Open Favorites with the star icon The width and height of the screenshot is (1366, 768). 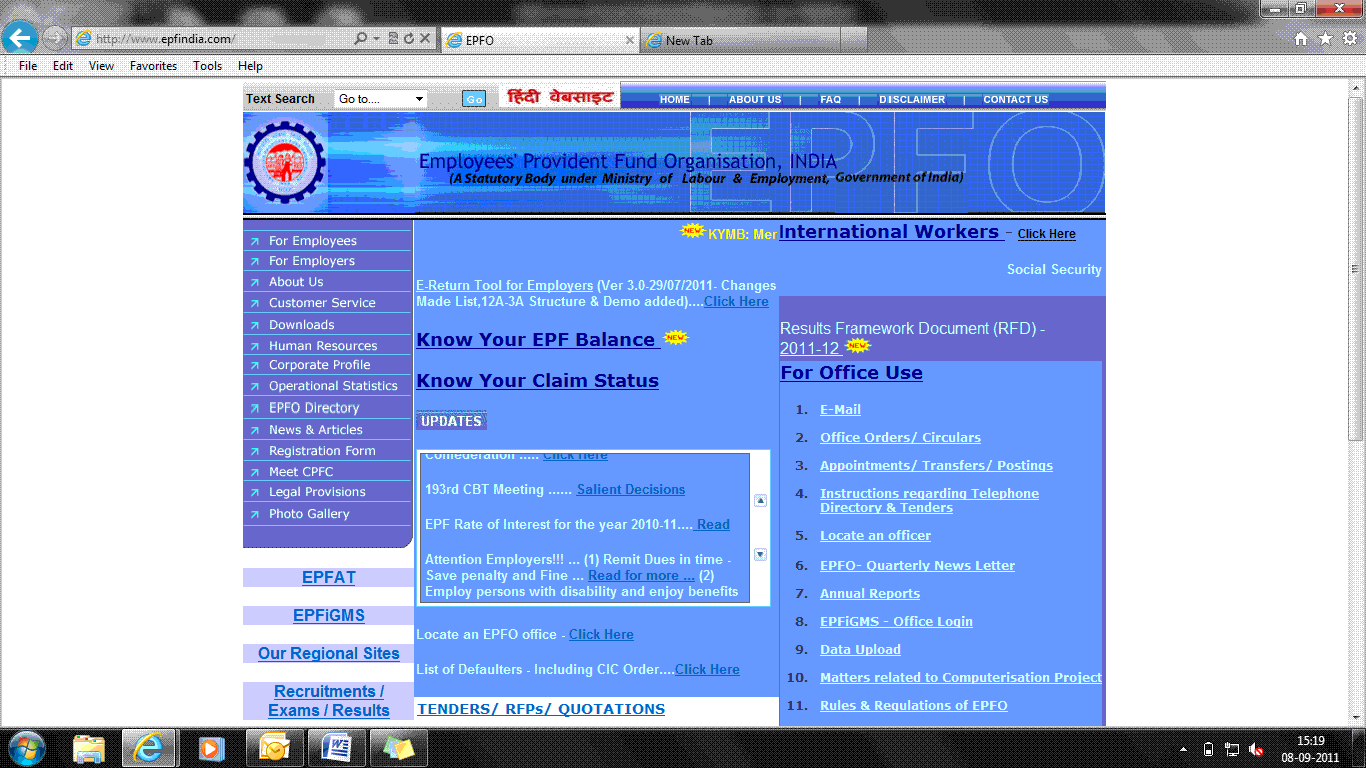1325,39
